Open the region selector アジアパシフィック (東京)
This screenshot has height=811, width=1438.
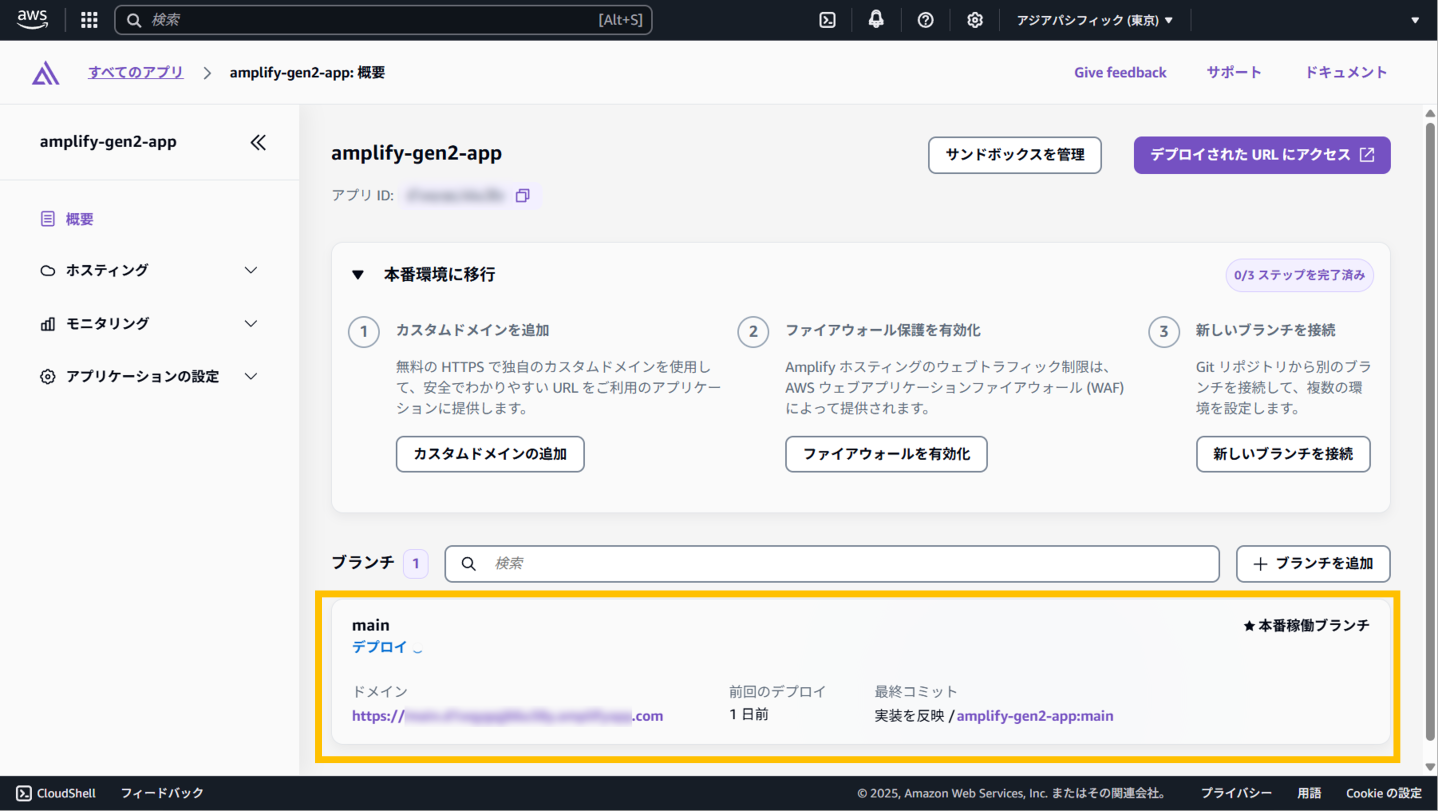(1095, 20)
